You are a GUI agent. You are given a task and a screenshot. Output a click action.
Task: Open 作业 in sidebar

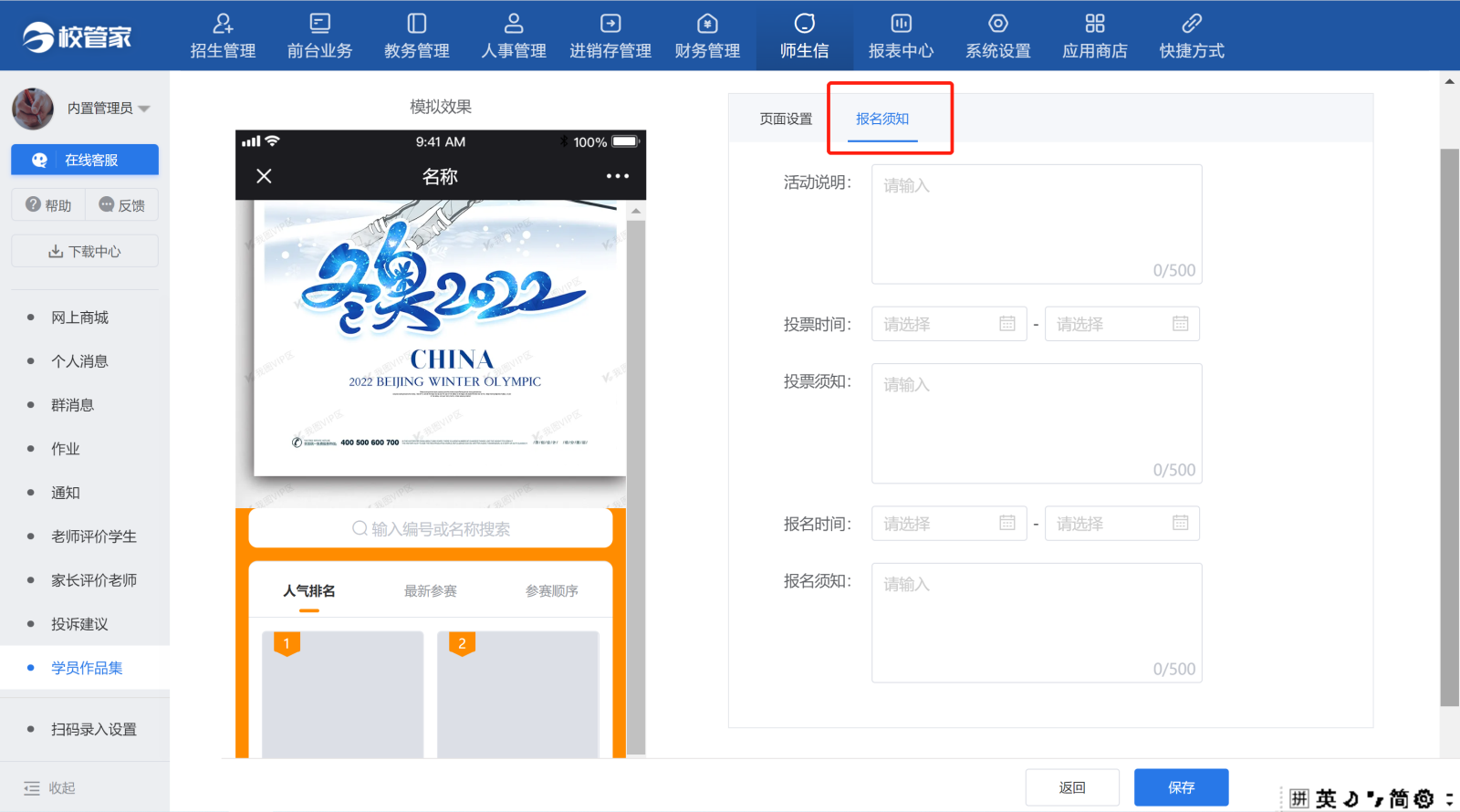click(65, 449)
